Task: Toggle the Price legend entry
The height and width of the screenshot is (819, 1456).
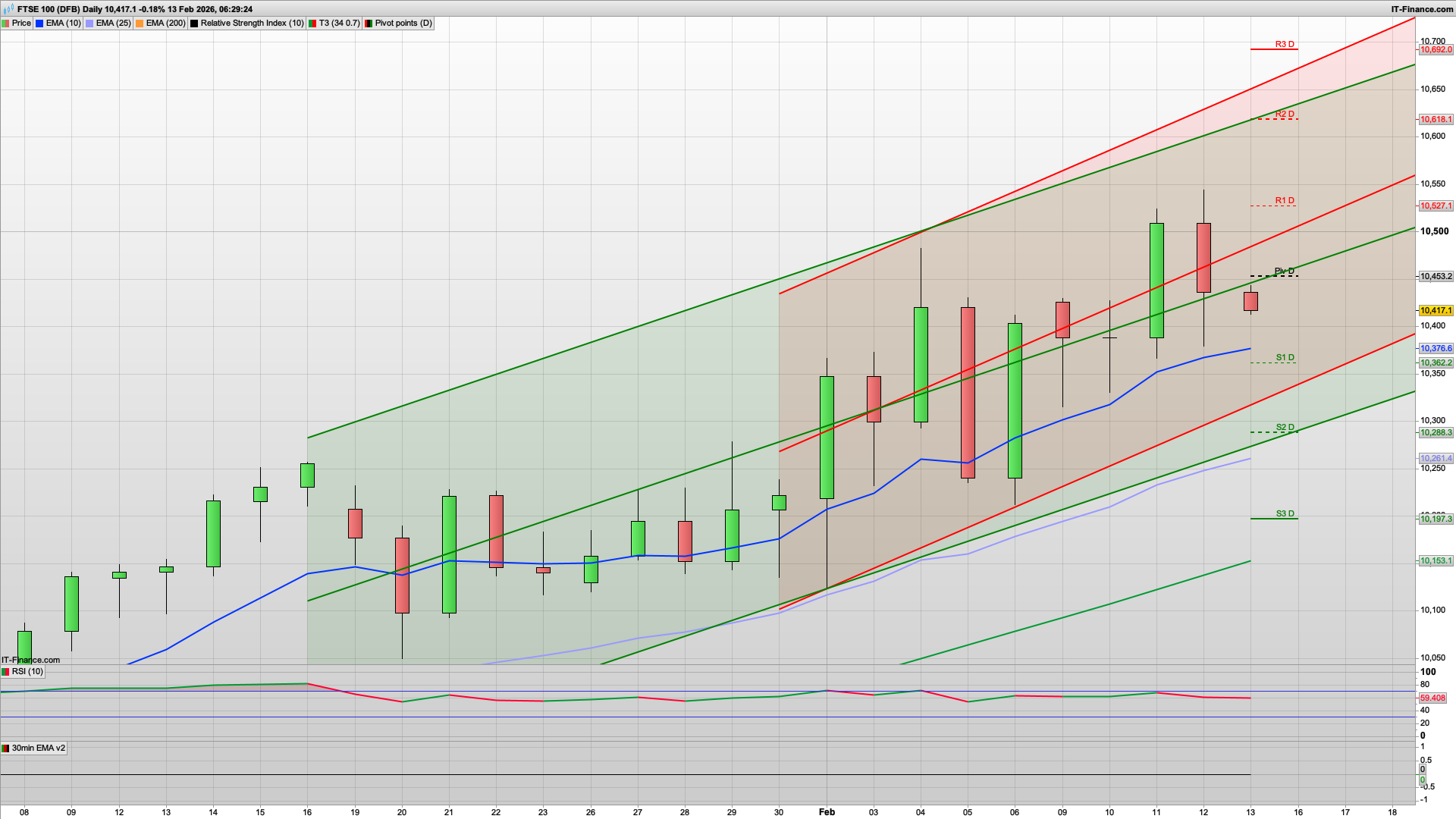Action: [20, 24]
